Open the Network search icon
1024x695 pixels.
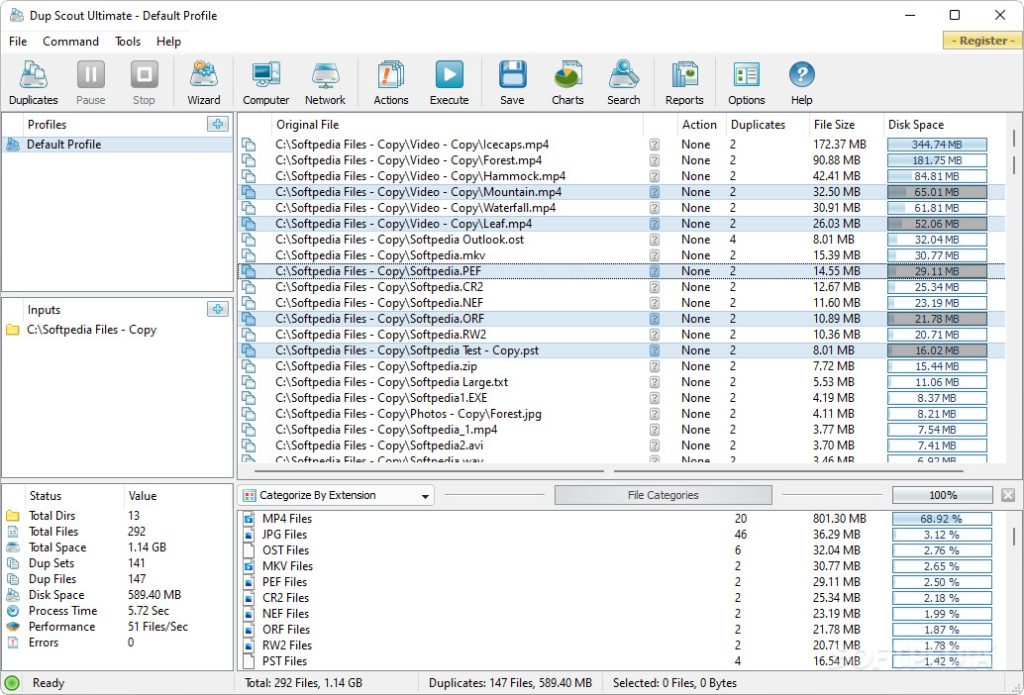[x=325, y=82]
